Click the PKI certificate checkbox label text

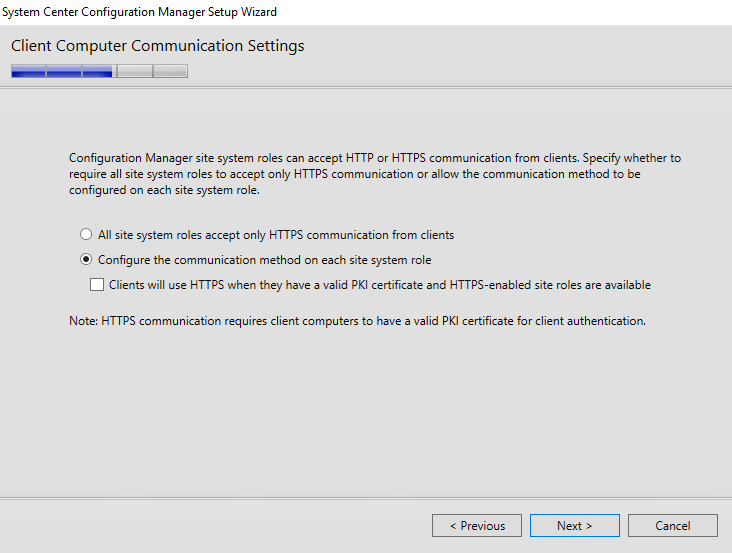pos(380,285)
